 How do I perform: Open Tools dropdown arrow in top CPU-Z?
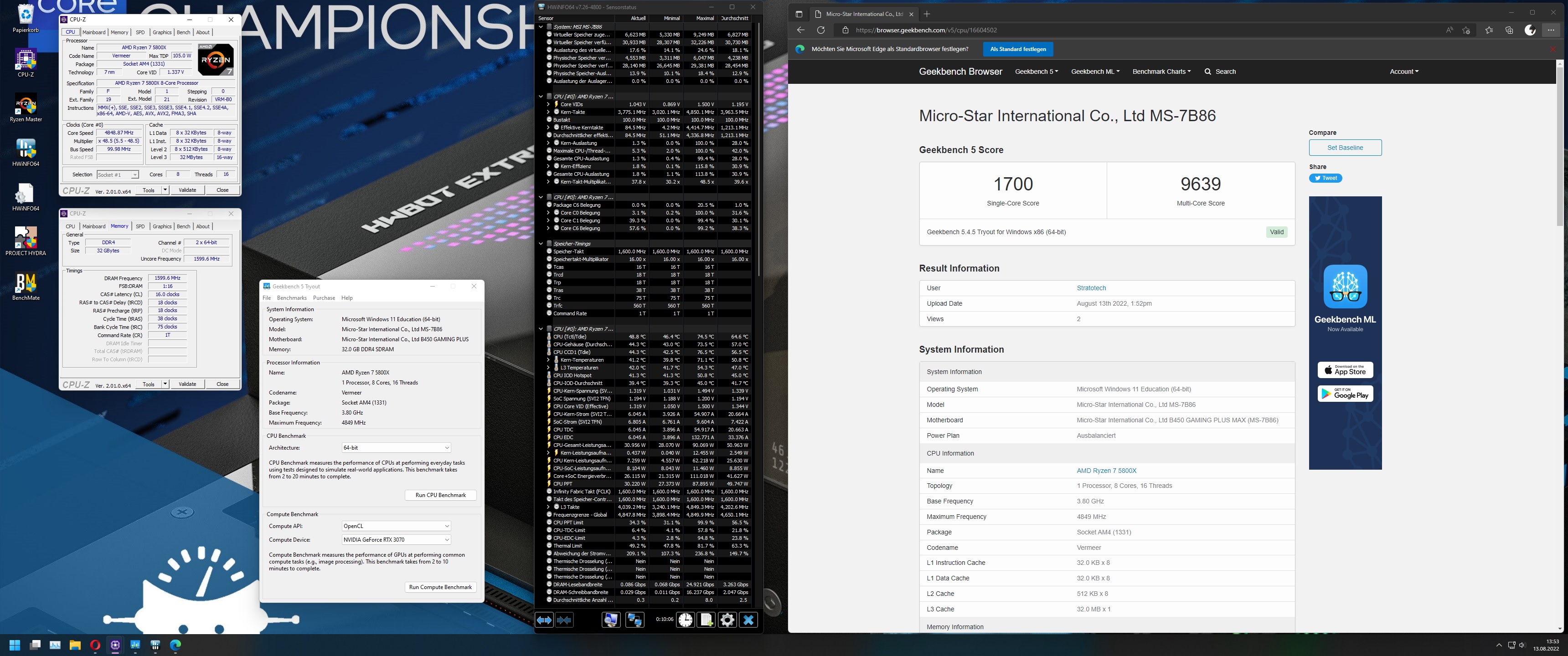(165, 190)
